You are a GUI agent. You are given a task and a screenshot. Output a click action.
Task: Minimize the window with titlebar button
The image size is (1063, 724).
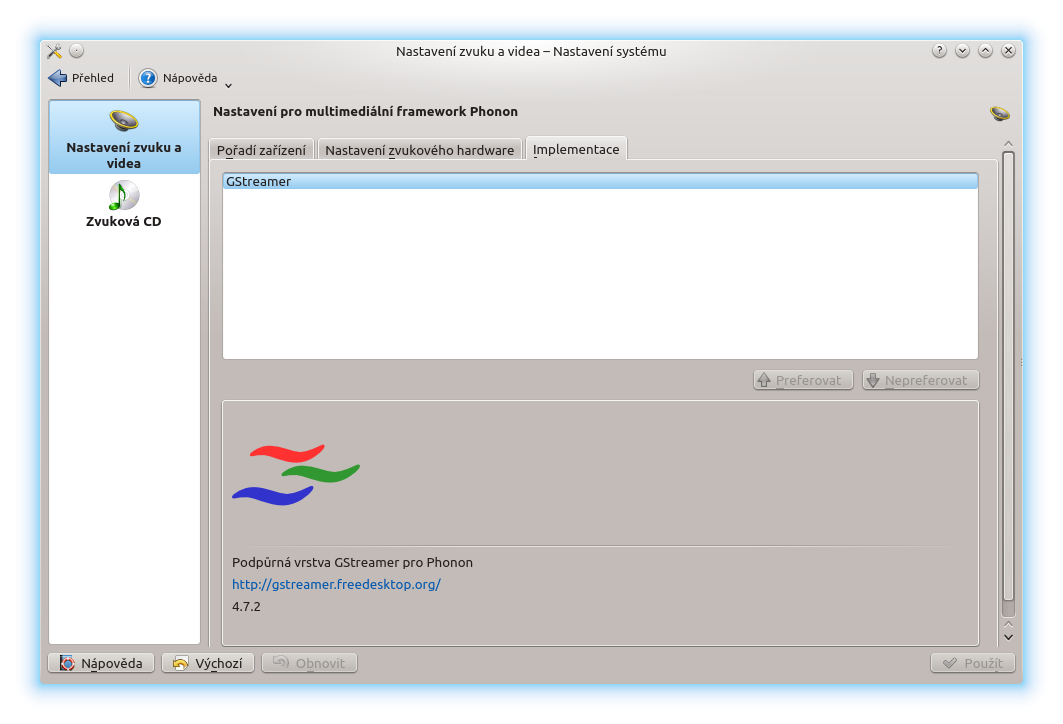tap(962, 51)
